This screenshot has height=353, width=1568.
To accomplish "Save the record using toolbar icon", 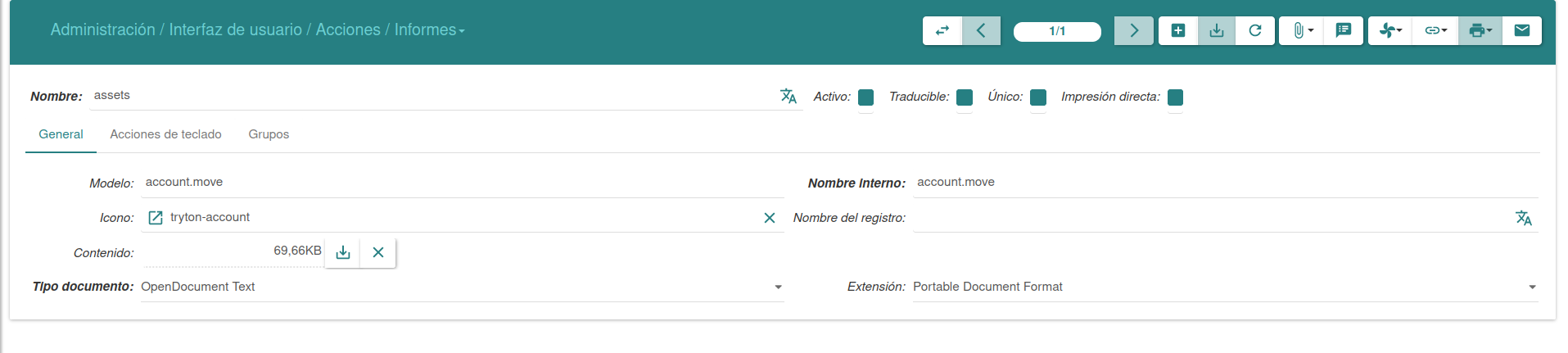I will (x=1217, y=31).
